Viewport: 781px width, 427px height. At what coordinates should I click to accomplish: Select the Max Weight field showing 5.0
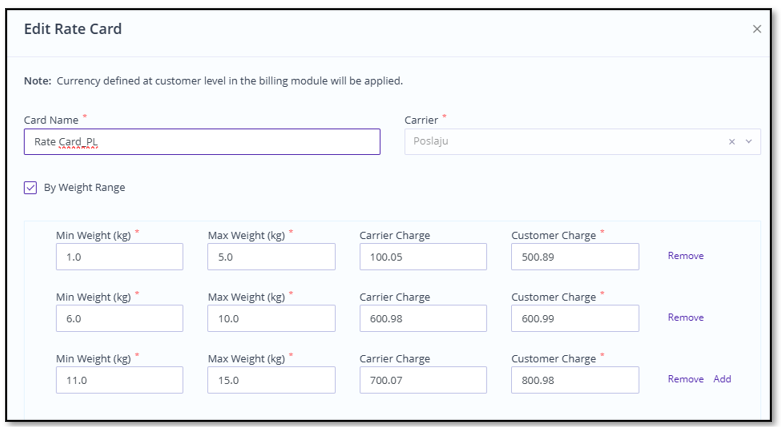point(271,257)
